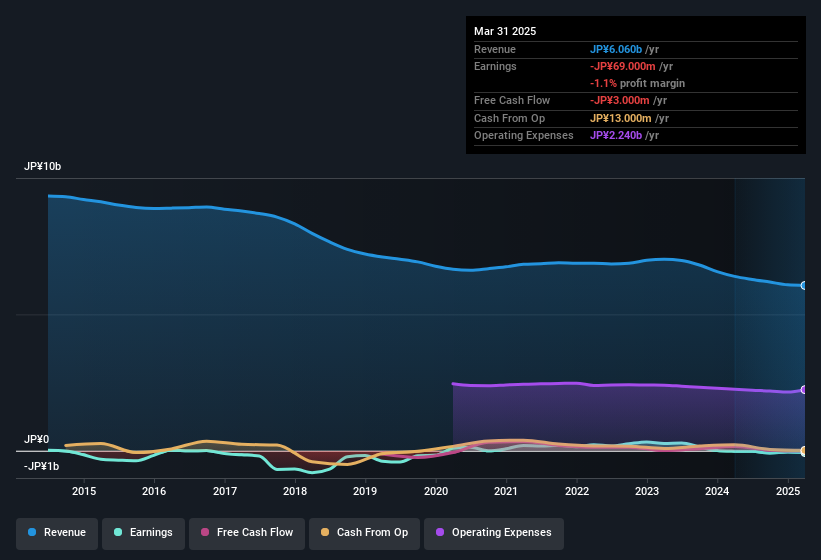This screenshot has height=560, width=821.
Task: Toggle the Earnings legend button
Action: (x=143, y=533)
